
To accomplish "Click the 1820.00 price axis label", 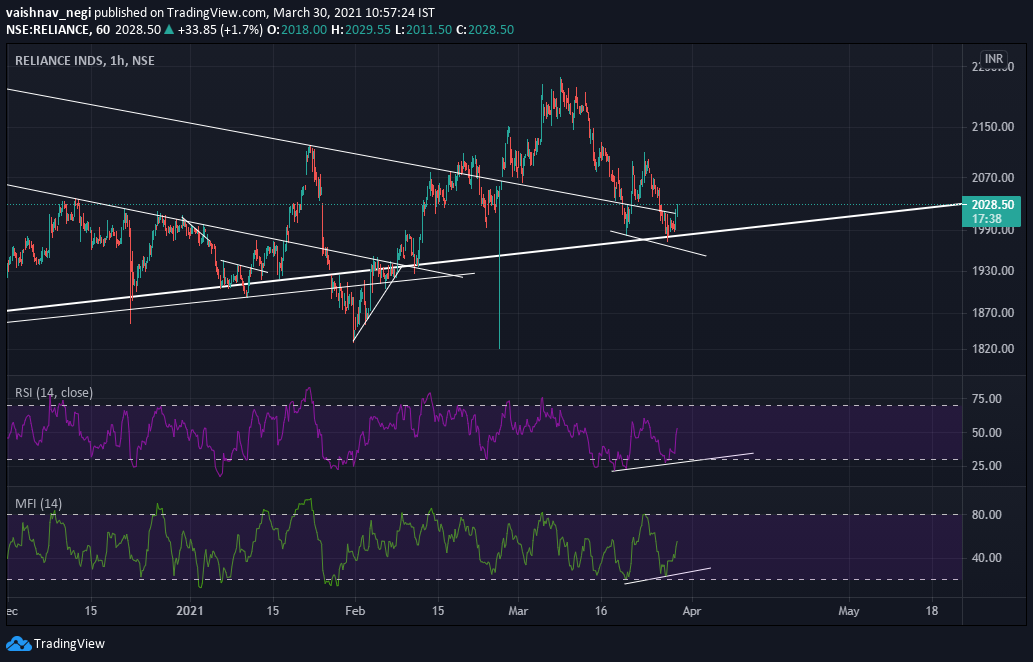I will (x=993, y=348).
